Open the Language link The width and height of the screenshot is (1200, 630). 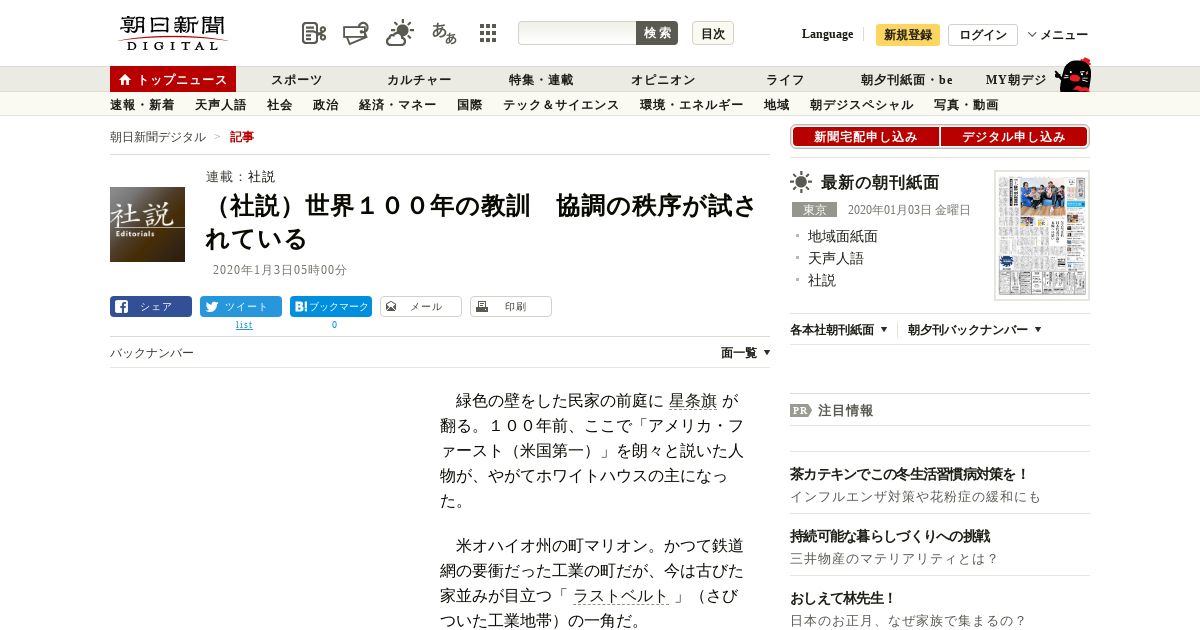pos(827,34)
